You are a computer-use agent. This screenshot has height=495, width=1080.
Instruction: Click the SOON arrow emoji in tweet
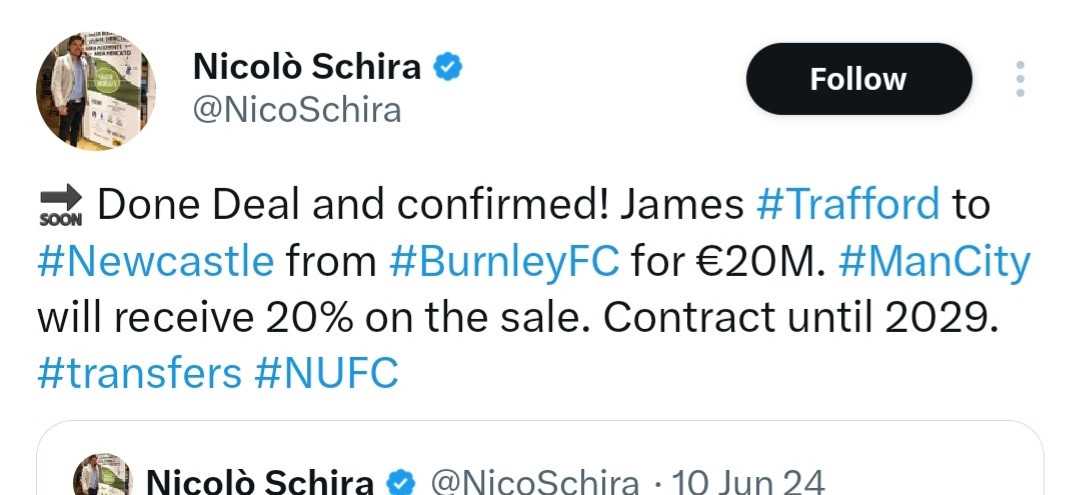pyautogui.click(x=61, y=207)
